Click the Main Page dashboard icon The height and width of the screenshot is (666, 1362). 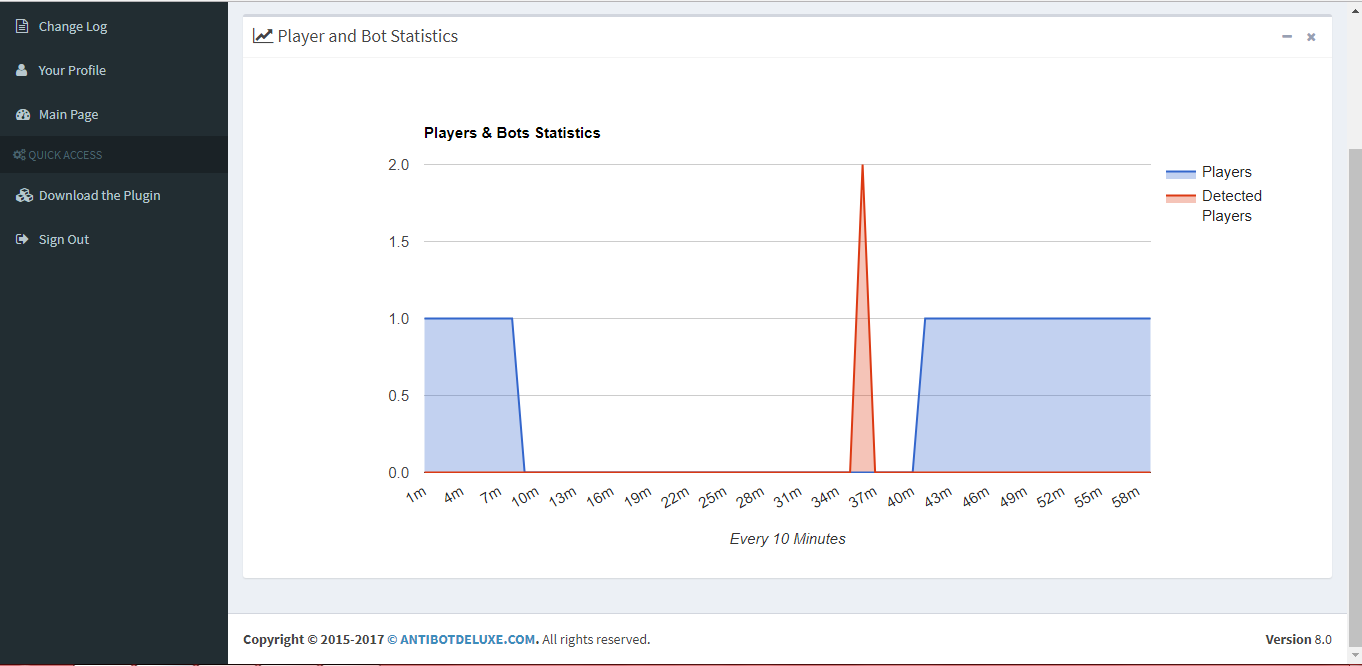point(23,114)
